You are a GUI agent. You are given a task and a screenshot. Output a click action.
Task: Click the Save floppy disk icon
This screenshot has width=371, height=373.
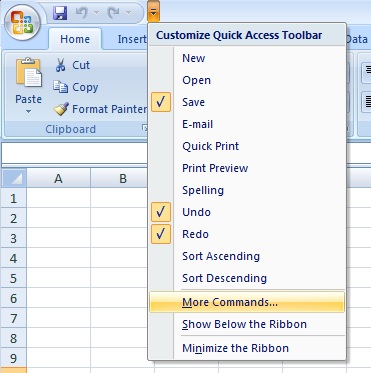60,13
